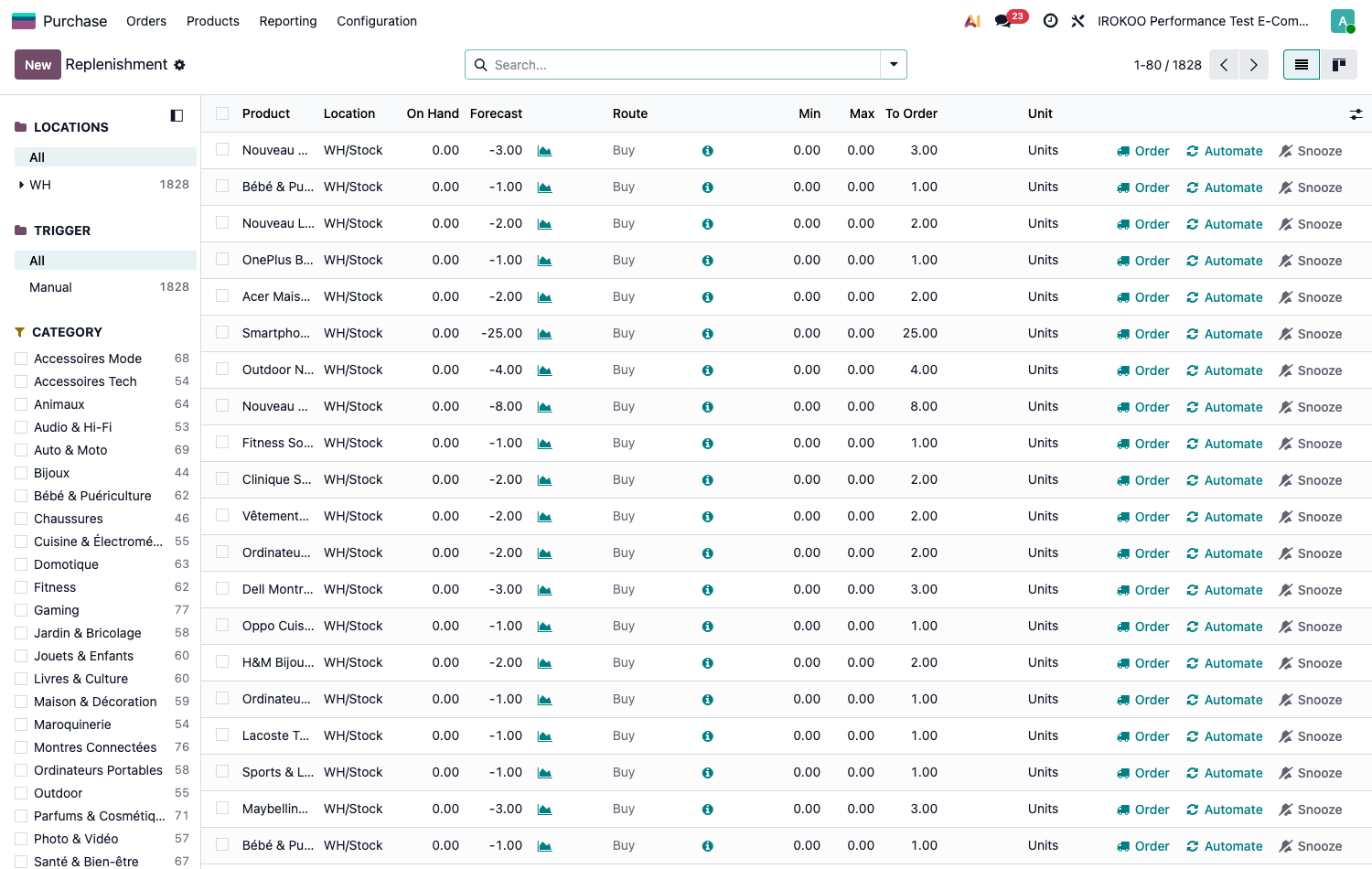Open the search options dropdown arrow
The width and height of the screenshot is (1372, 869).
click(894, 65)
